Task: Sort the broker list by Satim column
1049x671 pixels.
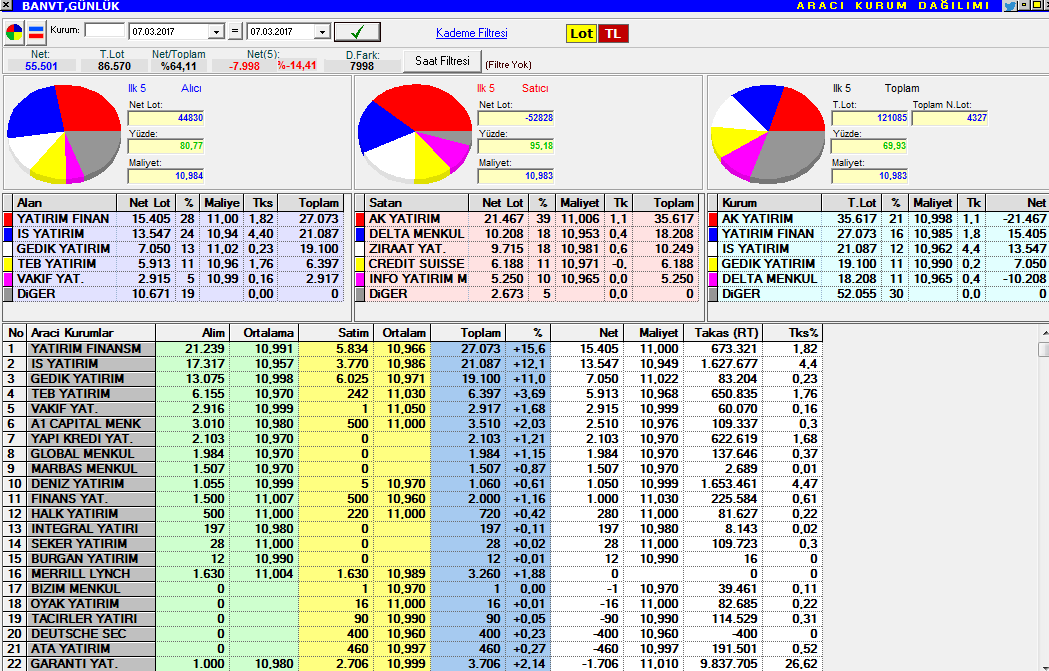Action: (x=335, y=332)
